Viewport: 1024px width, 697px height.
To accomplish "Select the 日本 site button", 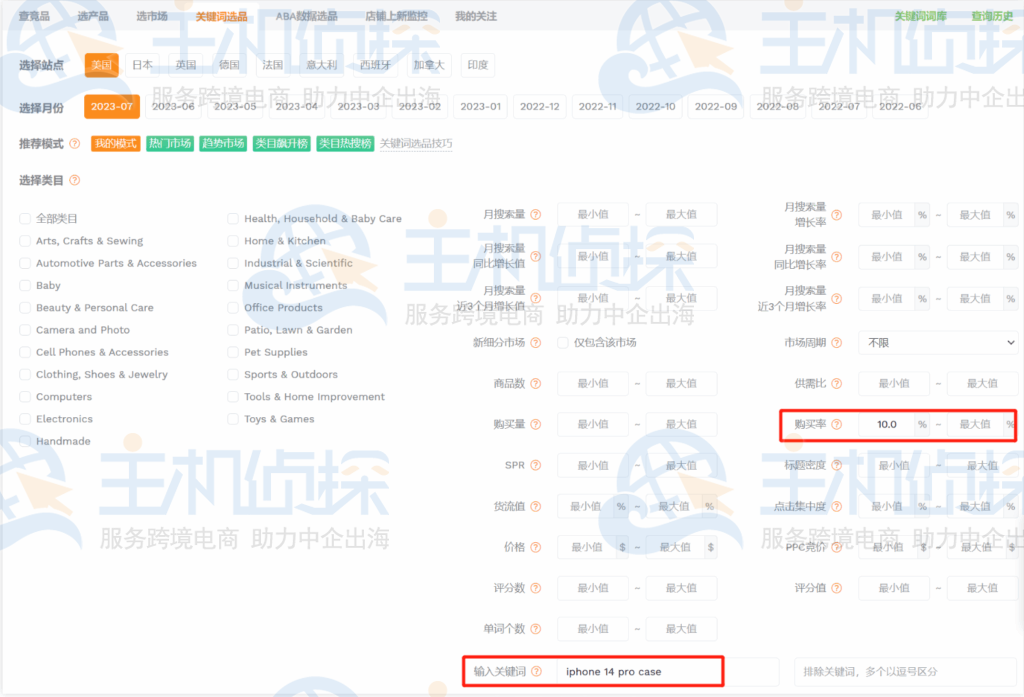I will (x=143, y=65).
